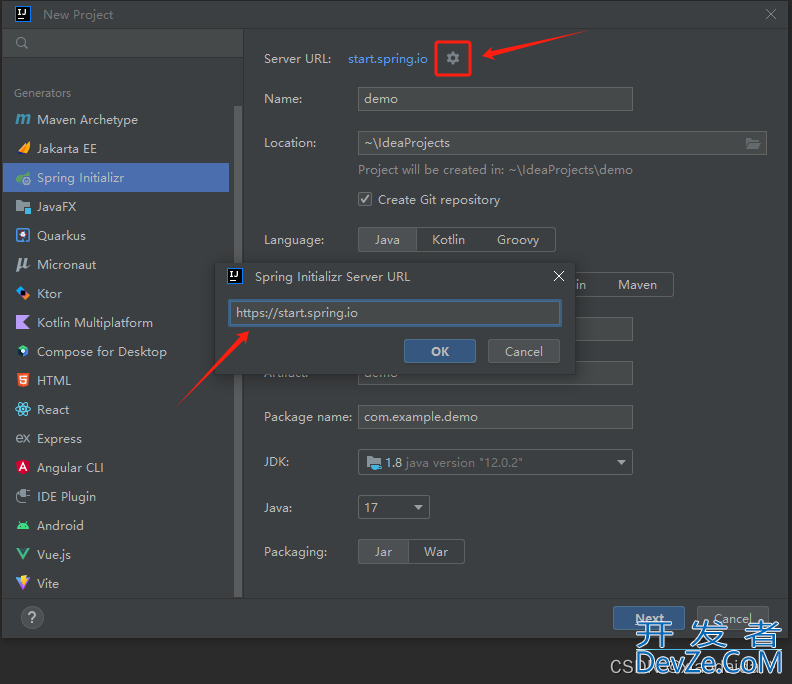Screen dimensions: 792x684
Task: Choose the Quarkus generator icon
Action: point(23,235)
